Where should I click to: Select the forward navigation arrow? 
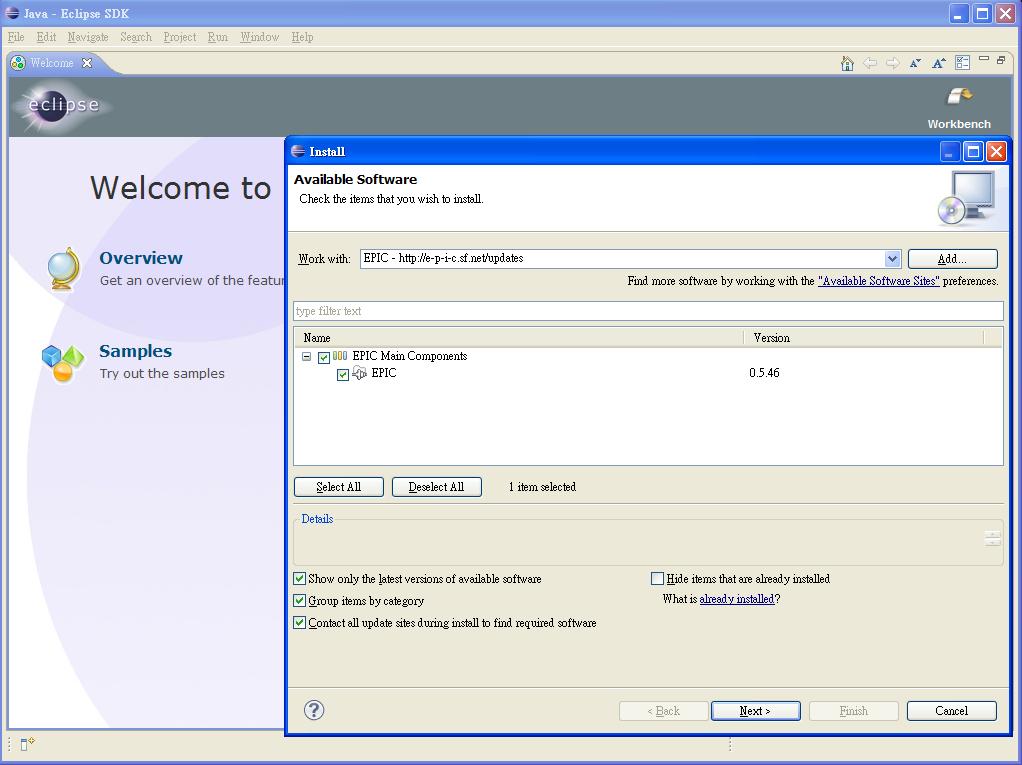point(891,62)
